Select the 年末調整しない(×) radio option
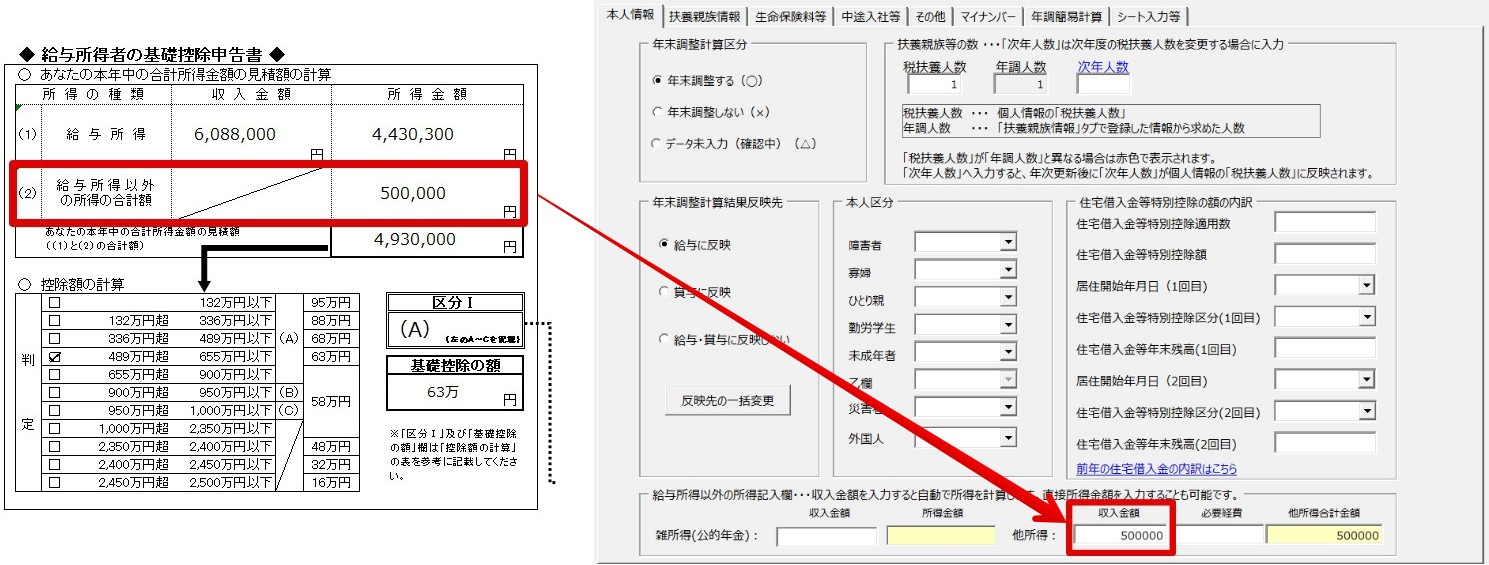The width and height of the screenshot is (1489, 565). click(x=656, y=112)
